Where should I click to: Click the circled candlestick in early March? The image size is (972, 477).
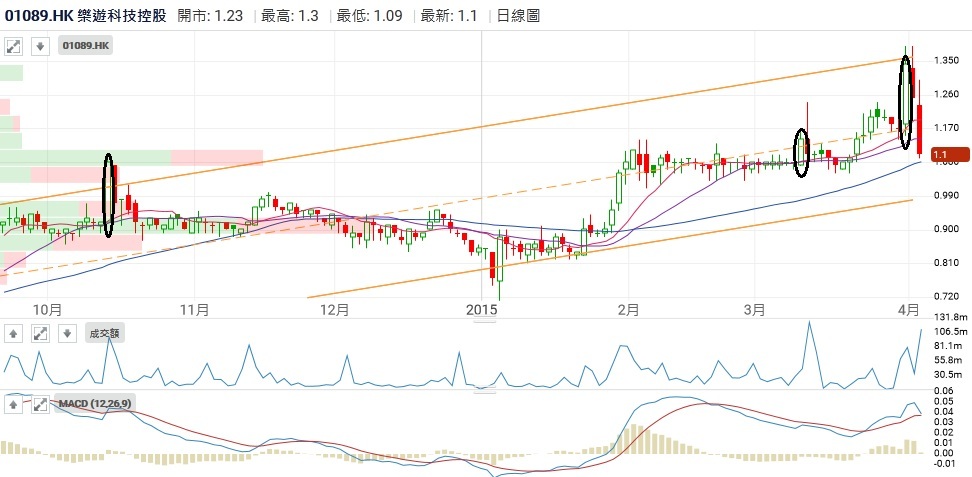point(800,153)
